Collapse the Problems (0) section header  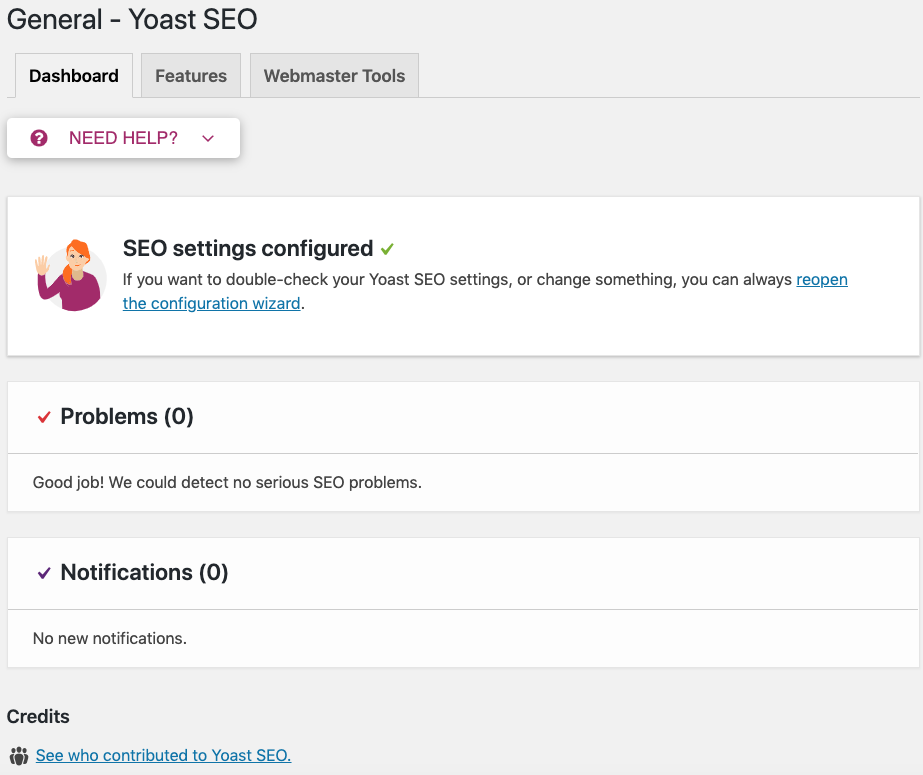click(463, 417)
